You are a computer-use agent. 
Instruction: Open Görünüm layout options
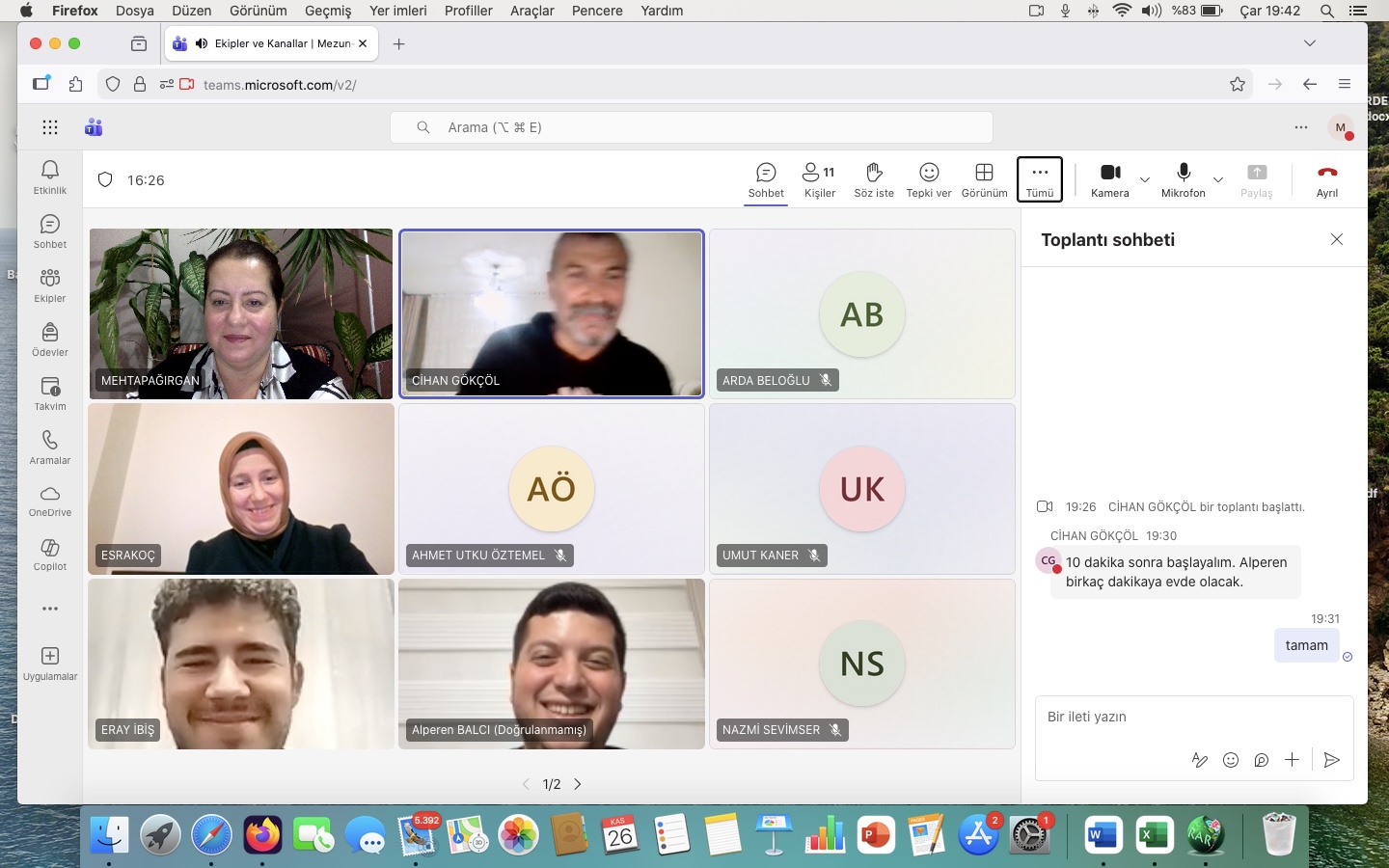984,179
